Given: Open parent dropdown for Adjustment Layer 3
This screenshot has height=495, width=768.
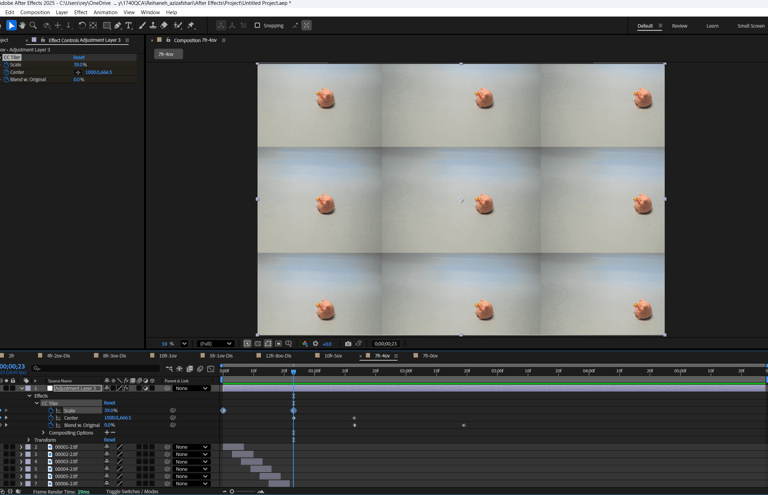Looking at the screenshot, I should click(192, 388).
